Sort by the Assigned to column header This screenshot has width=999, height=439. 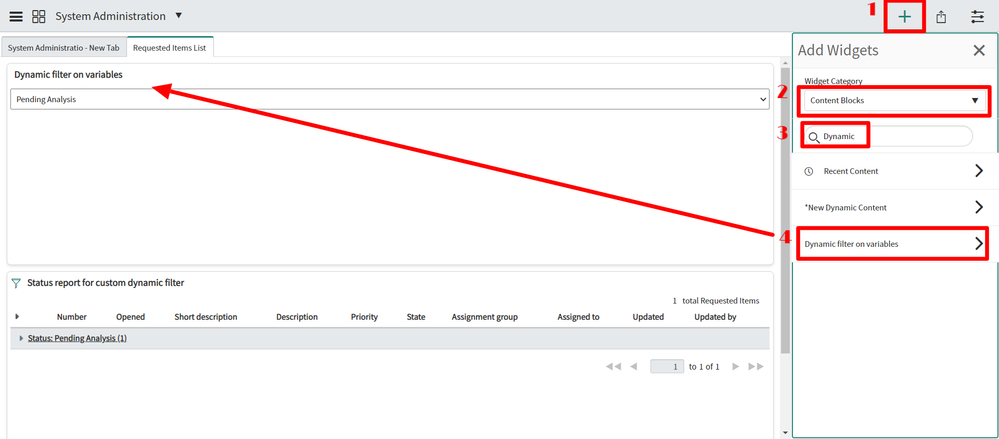(579, 317)
